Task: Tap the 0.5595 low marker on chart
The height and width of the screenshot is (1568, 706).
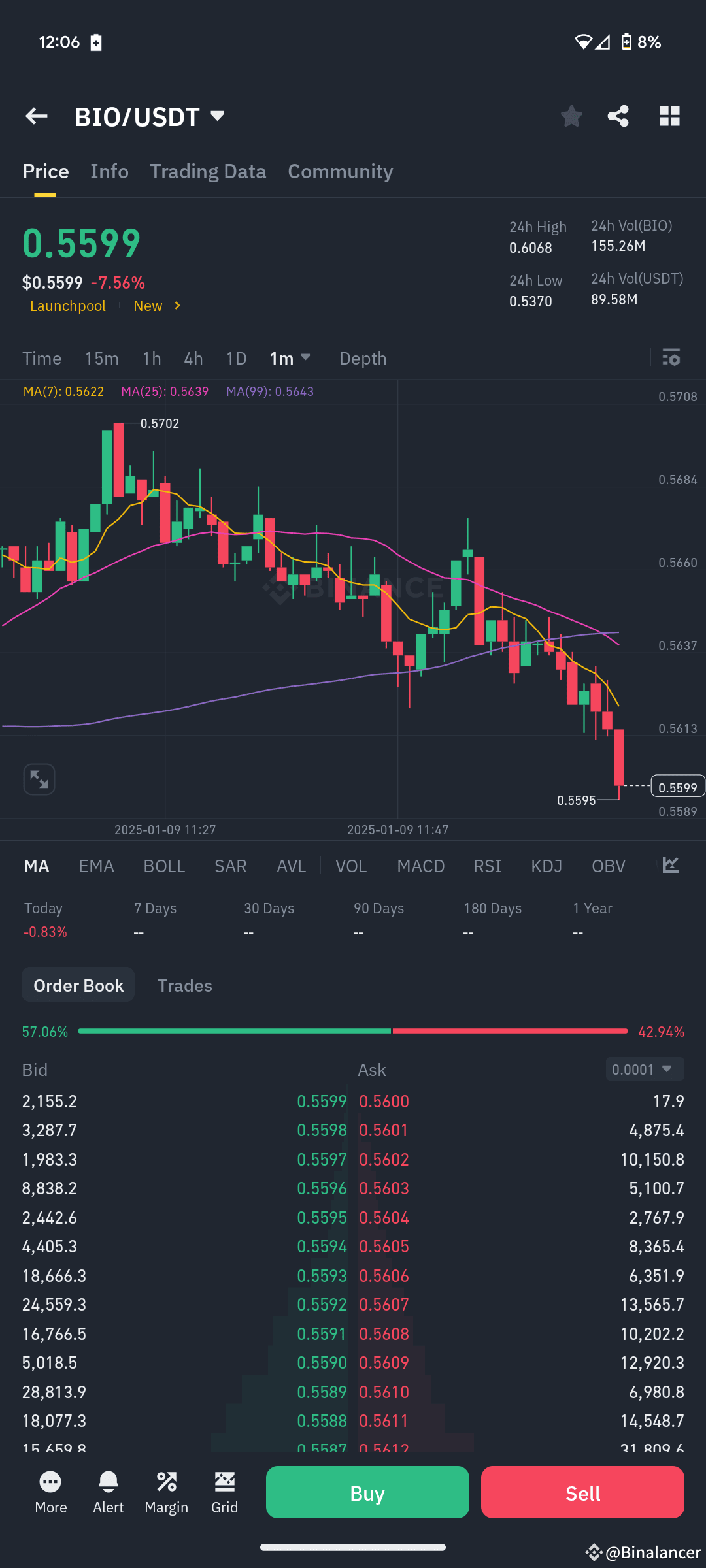Action: pyautogui.click(x=576, y=800)
